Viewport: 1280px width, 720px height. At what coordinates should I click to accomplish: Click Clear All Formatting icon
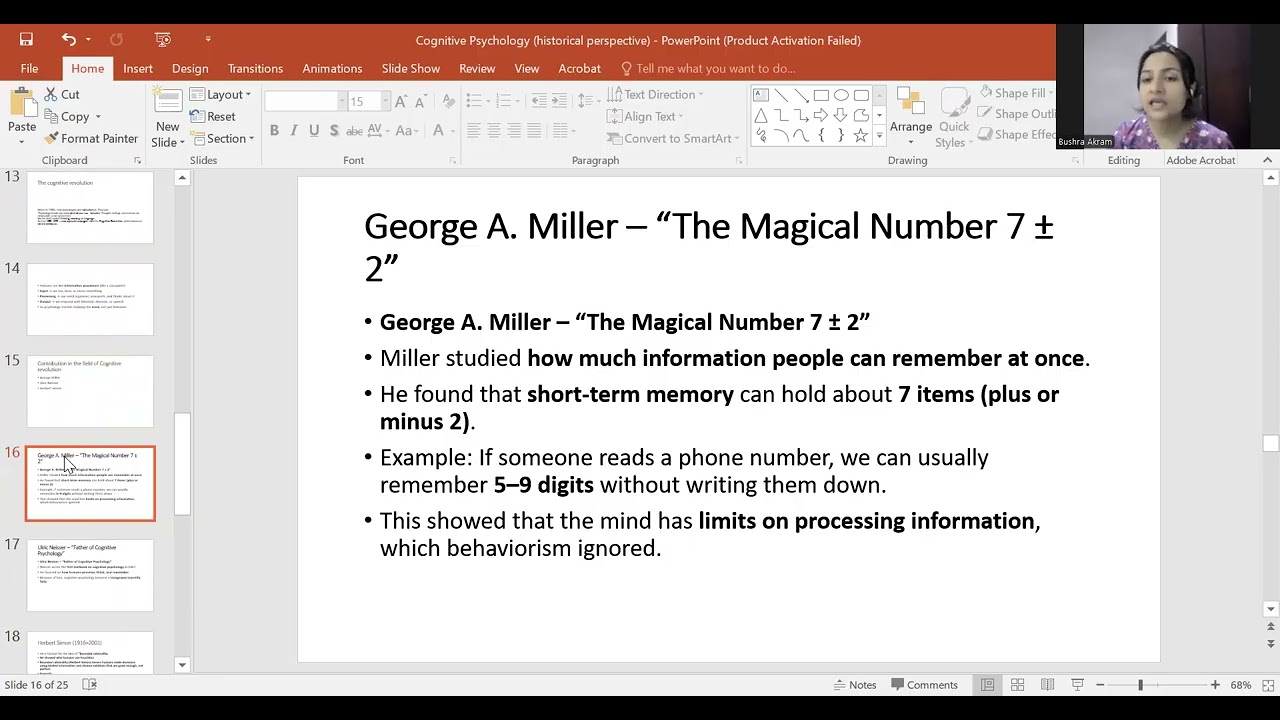[x=449, y=101]
